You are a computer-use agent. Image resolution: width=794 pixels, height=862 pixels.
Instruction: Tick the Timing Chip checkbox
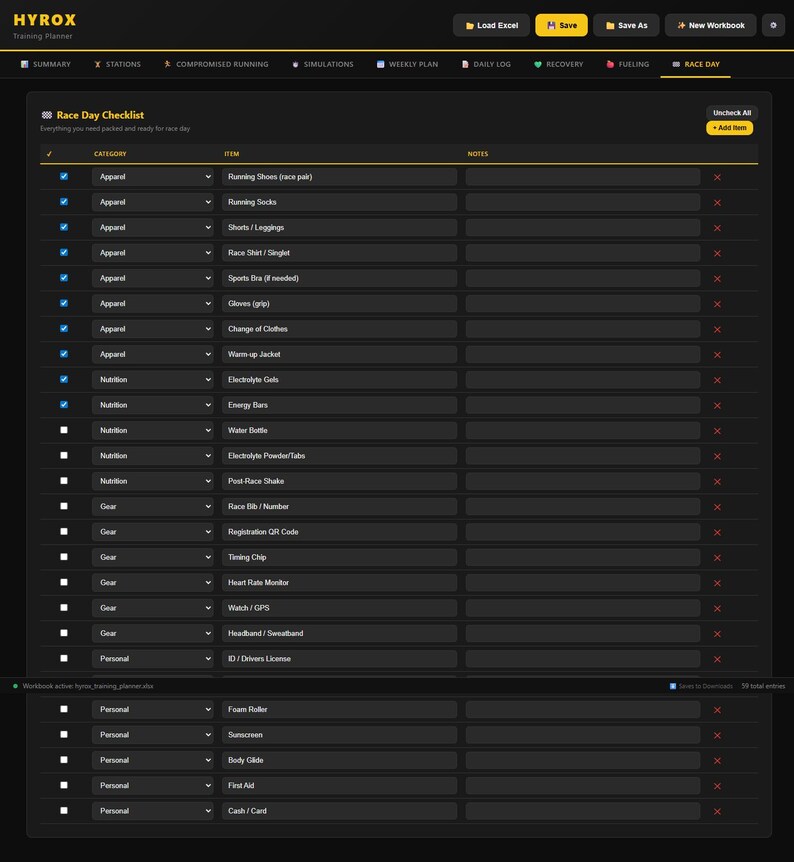64,557
